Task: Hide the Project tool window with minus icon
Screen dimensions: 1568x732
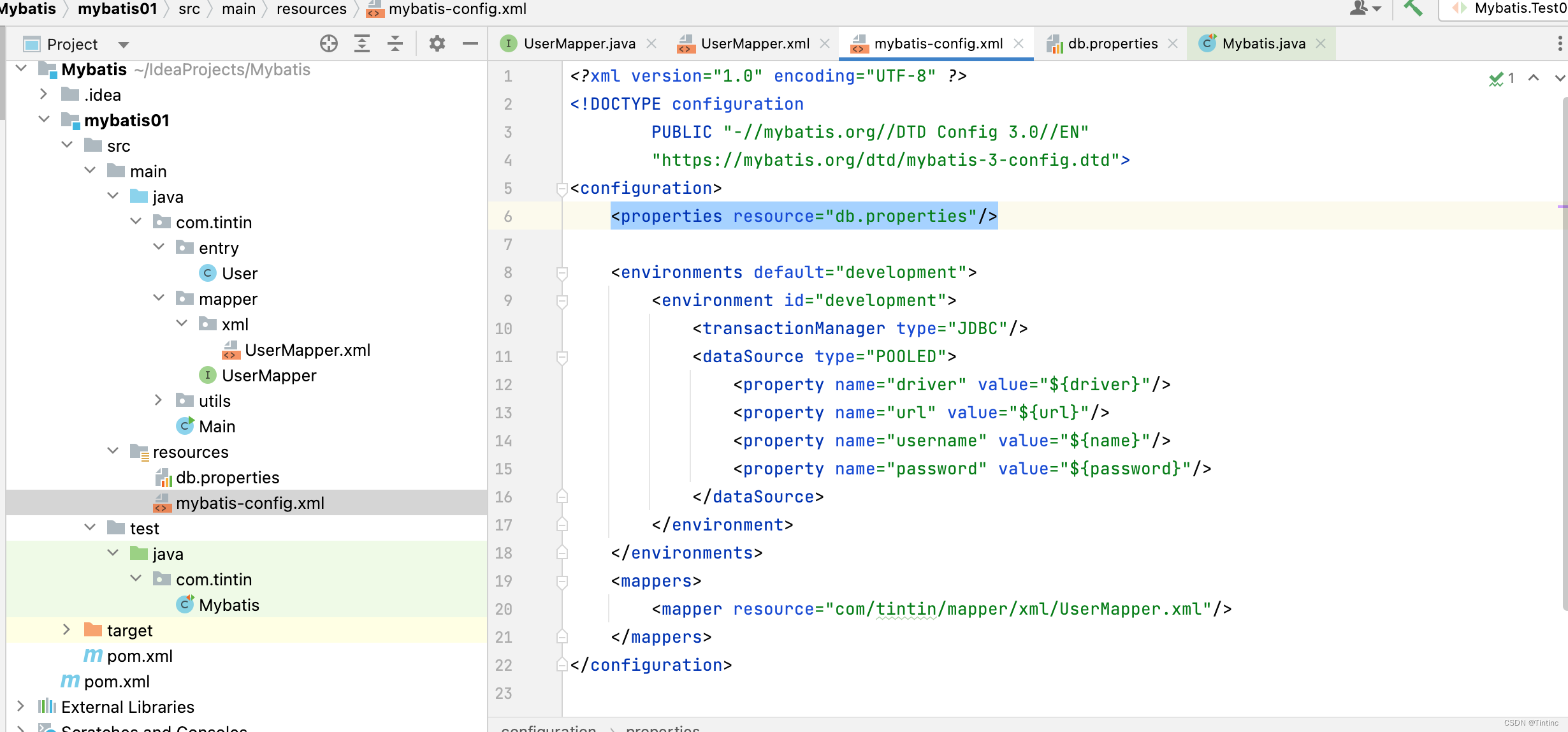Action: click(x=470, y=44)
